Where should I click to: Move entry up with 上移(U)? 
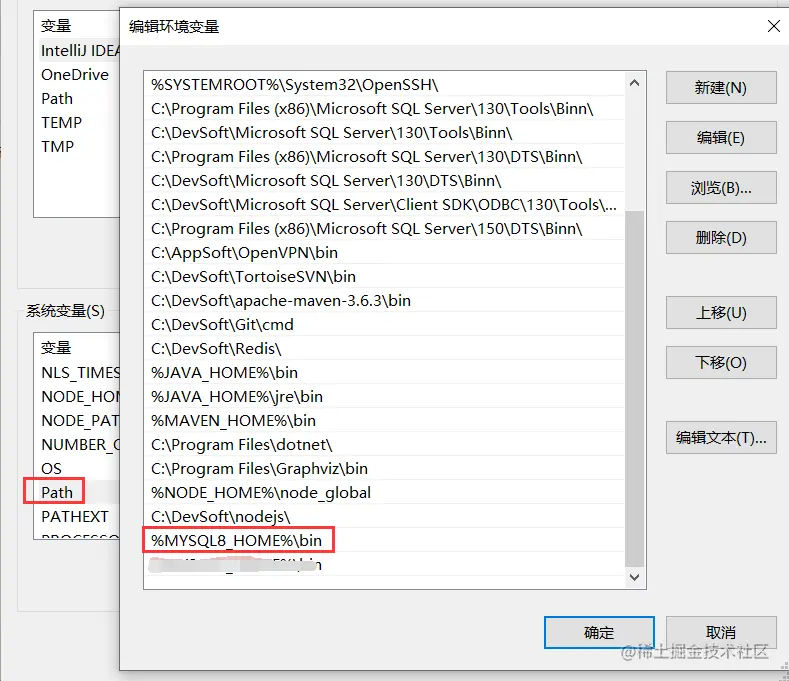tap(721, 313)
